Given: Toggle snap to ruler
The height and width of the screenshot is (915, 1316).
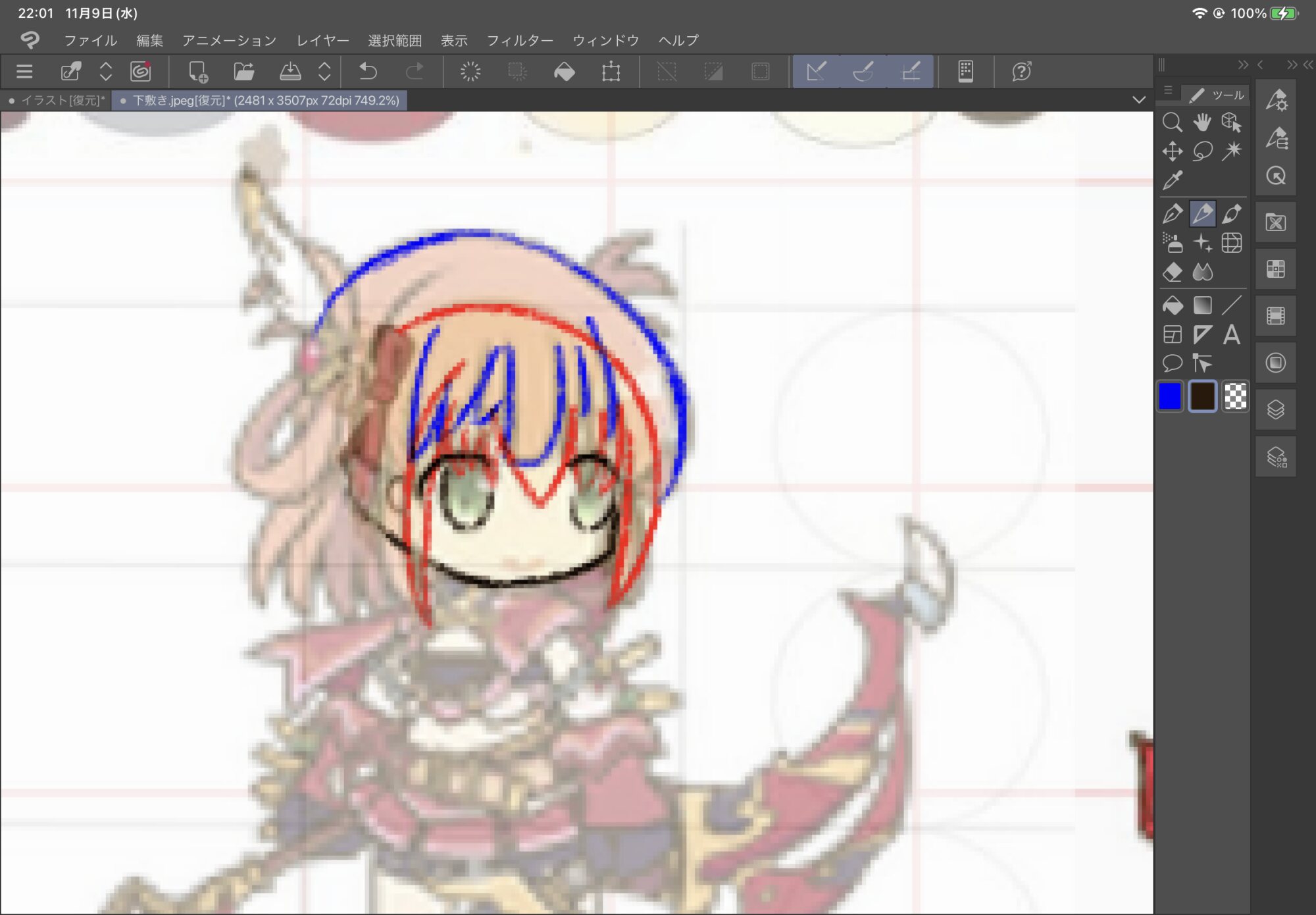Looking at the screenshot, I should (x=816, y=71).
